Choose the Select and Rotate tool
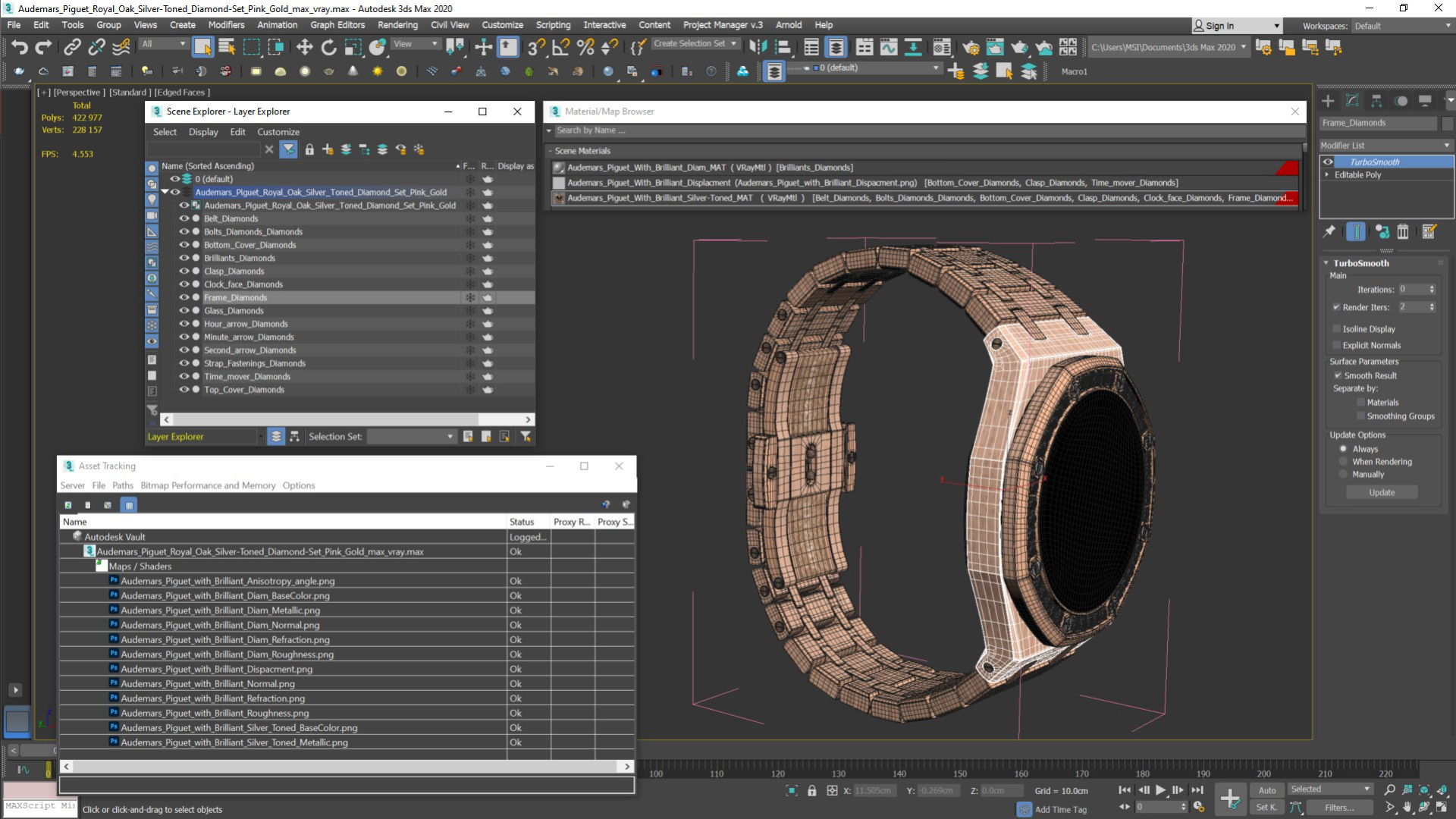1456x819 pixels. pyautogui.click(x=328, y=48)
